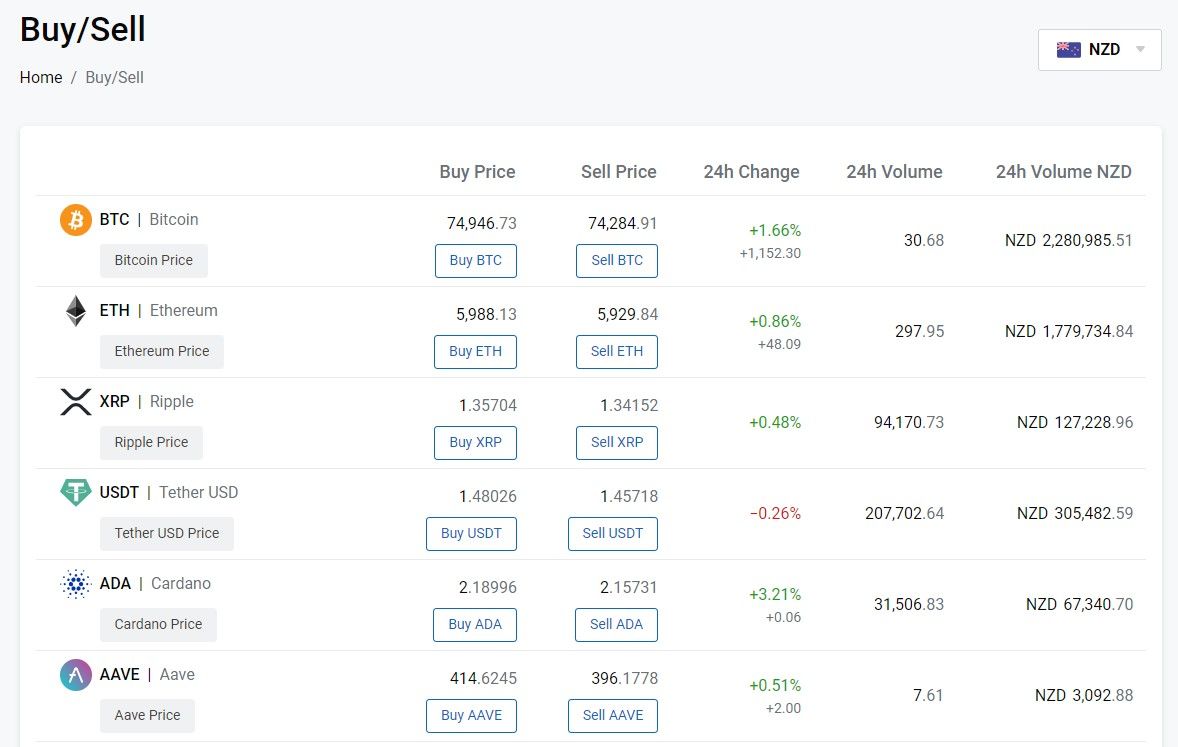Click the NZD 2,280,985.51 volume value

tap(1068, 240)
